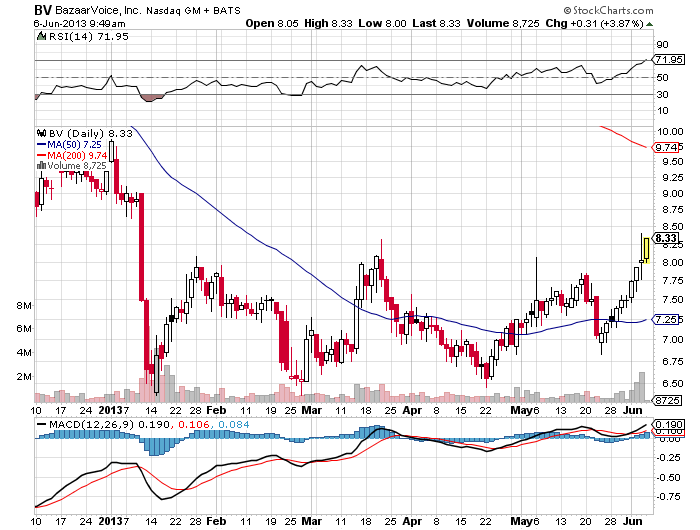Click the Volume legend bar icon
Image resolution: width=700 pixels, height=530 pixels.
pos(42,166)
